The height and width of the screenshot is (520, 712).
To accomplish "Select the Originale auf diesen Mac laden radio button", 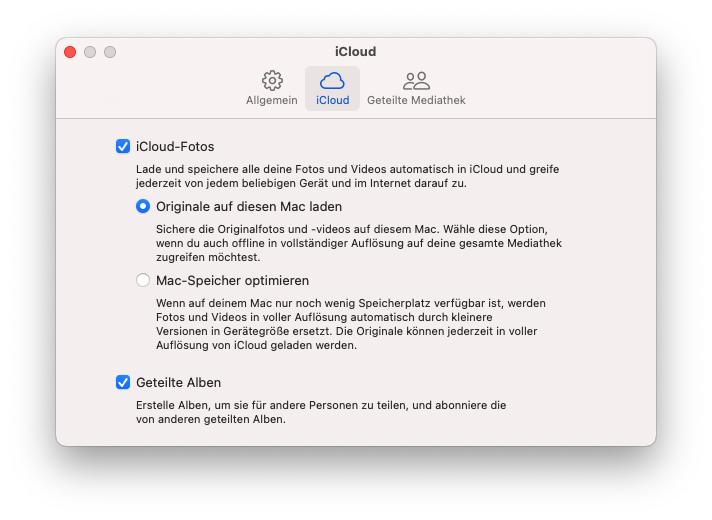I will coord(143,206).
